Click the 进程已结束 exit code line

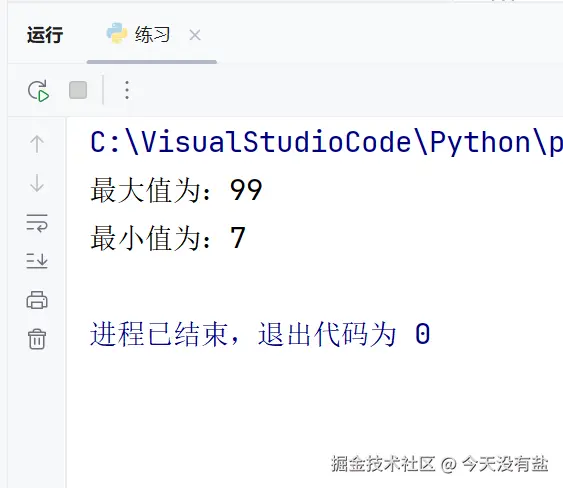(x=260, y=334)
